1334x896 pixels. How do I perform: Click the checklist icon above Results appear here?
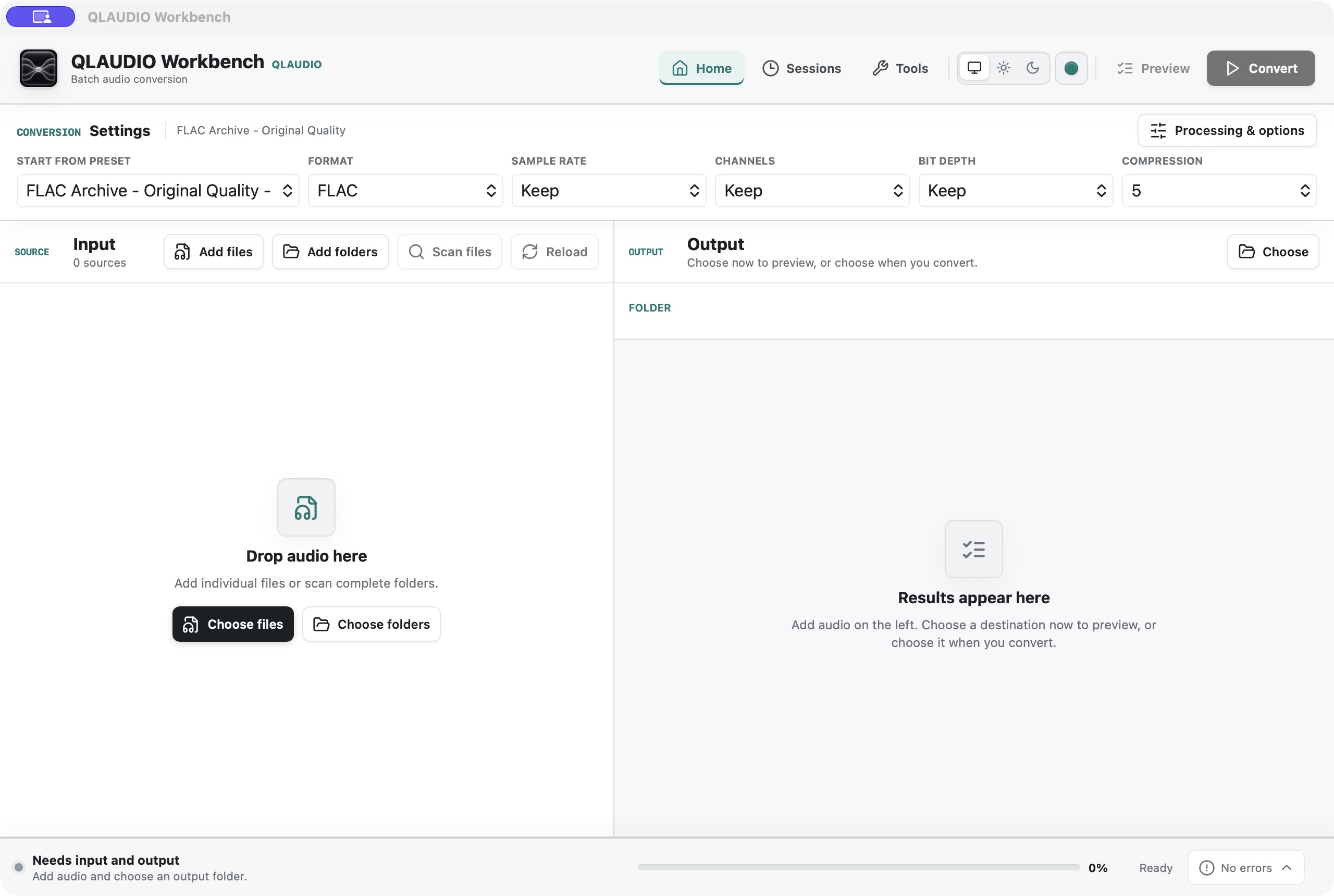[973, 549]
